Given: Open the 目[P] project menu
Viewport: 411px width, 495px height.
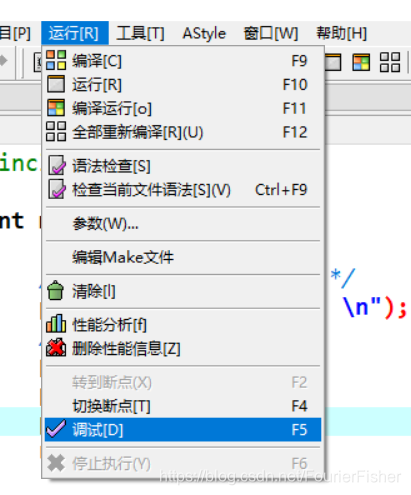Looking at the screenshot, I should click(x=15, y=33).
